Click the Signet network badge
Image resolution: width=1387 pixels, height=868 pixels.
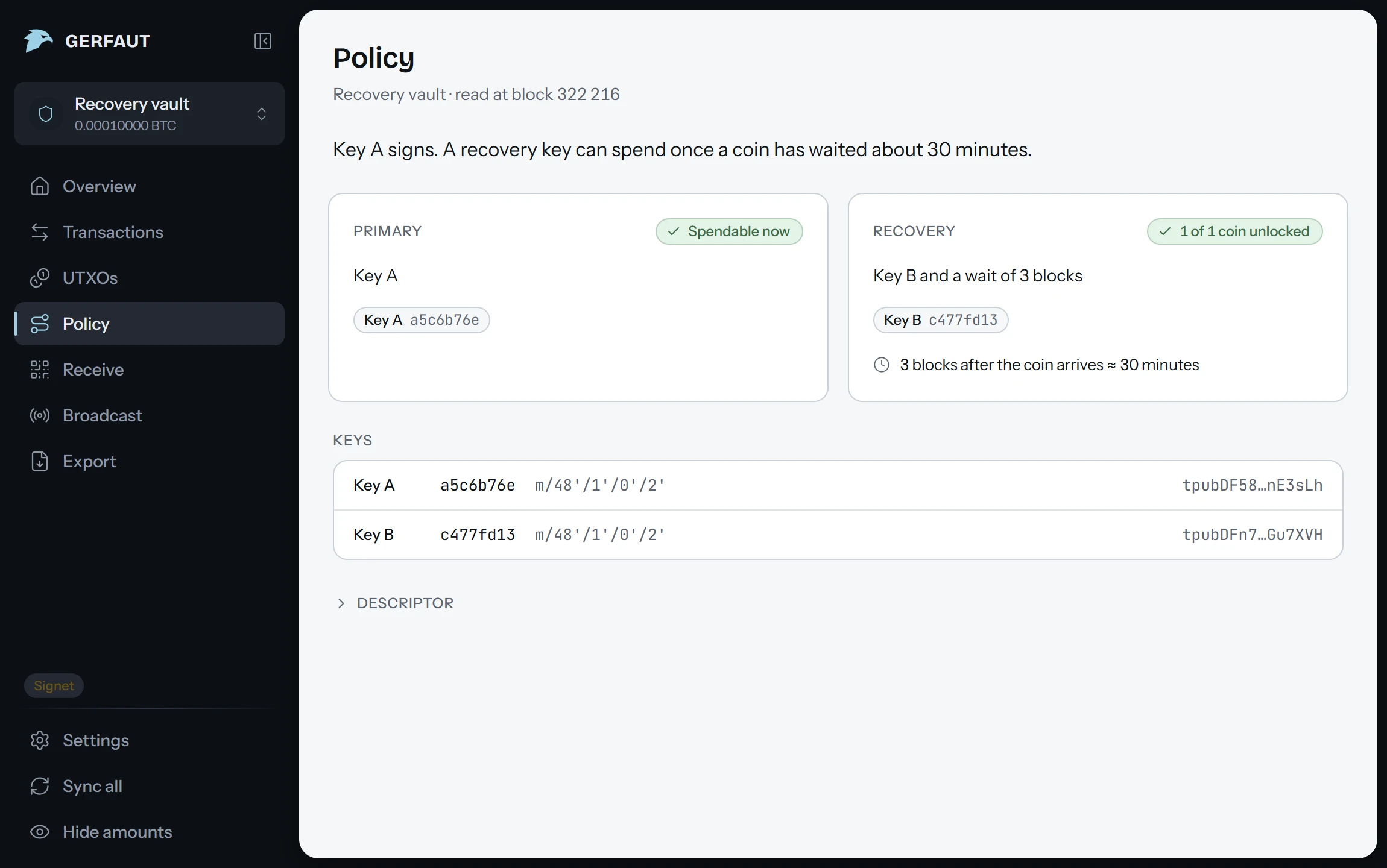(x=54, y=685)
